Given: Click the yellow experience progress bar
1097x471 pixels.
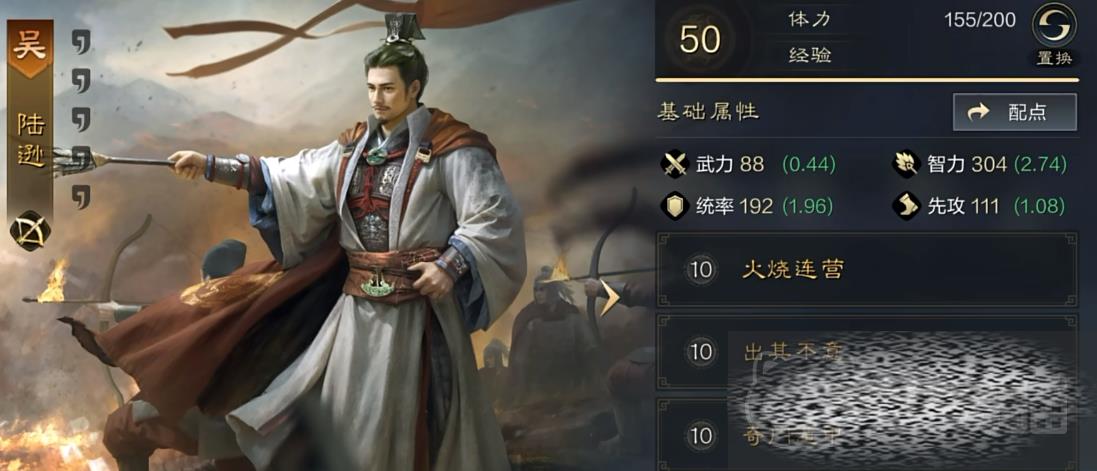Looking at the screenshot, I should click(867, 80).
